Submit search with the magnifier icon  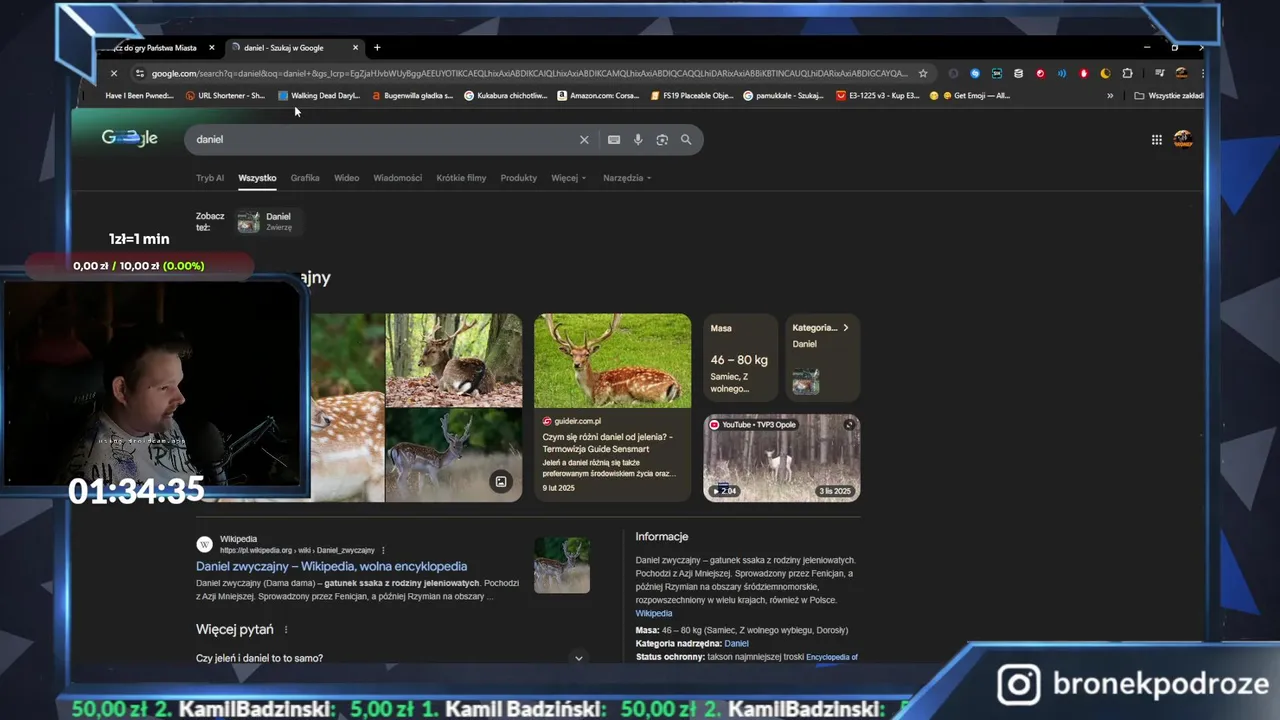pyautogui.click(x=686, y=140)
